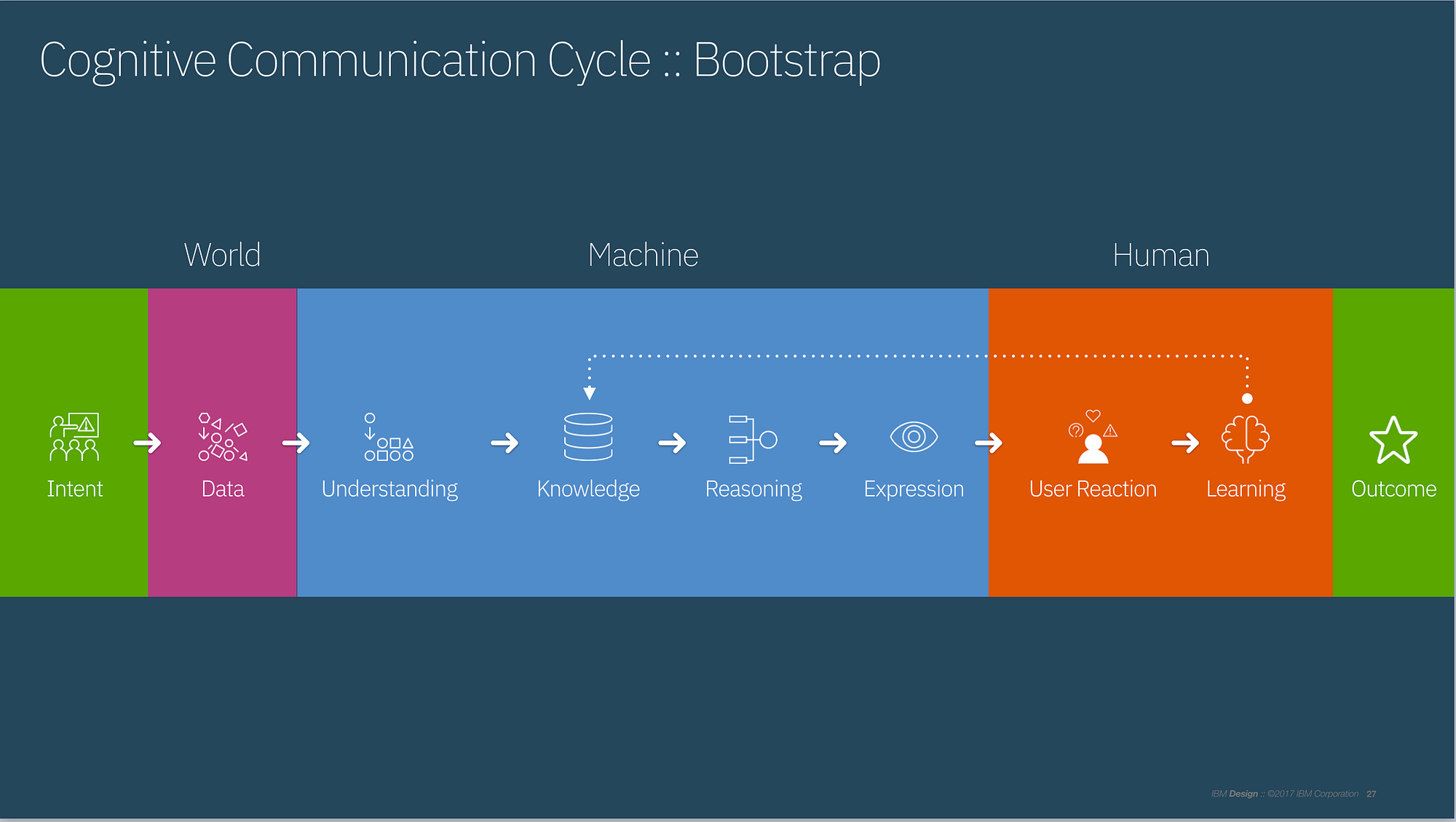Screen dimensions: 1456x822
Task: Click the Human section heading
Action: click(1160, 255)
